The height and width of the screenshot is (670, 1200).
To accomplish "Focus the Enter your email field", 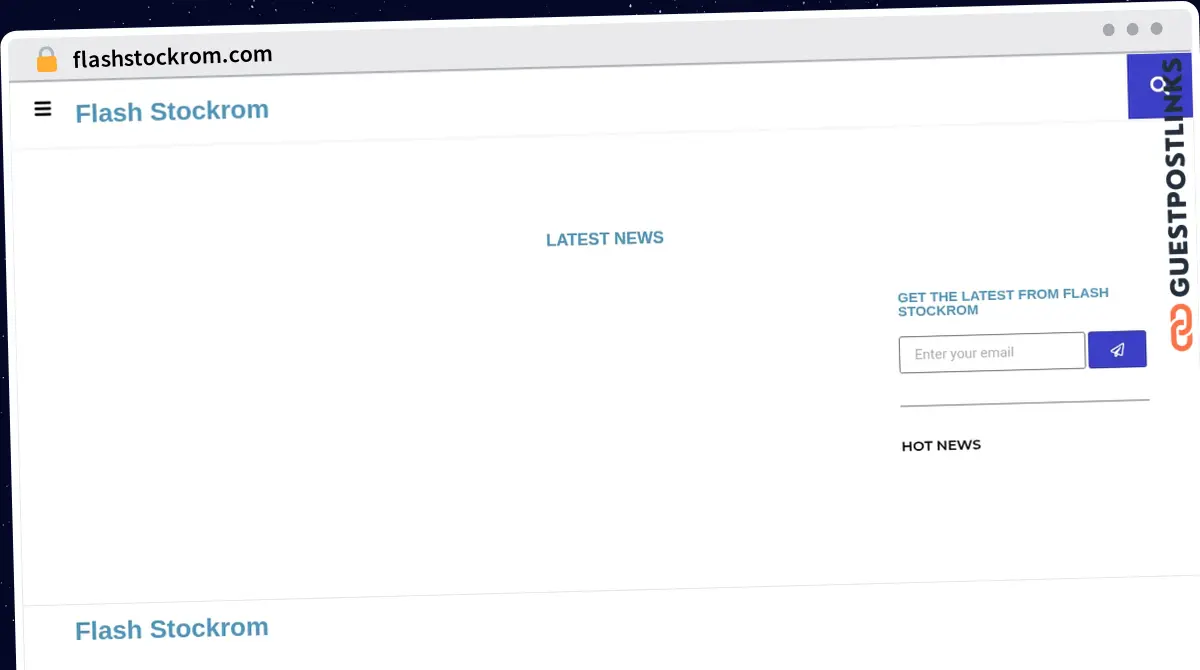I will [x=992, y=352].
